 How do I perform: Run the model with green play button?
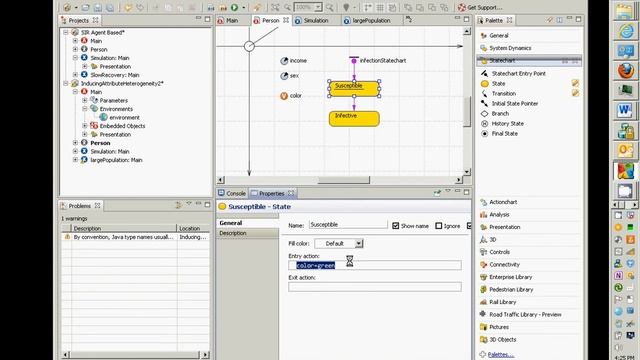pyautogui.click(x=234, y=7)
